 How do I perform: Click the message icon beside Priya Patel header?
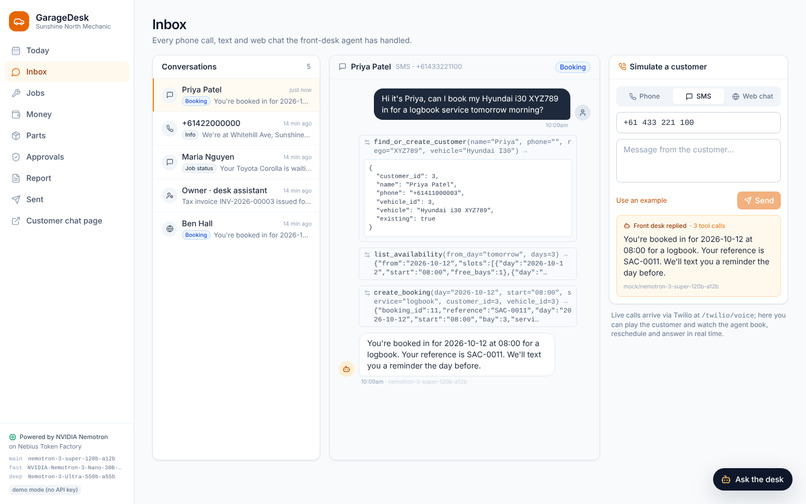point(342,67)
